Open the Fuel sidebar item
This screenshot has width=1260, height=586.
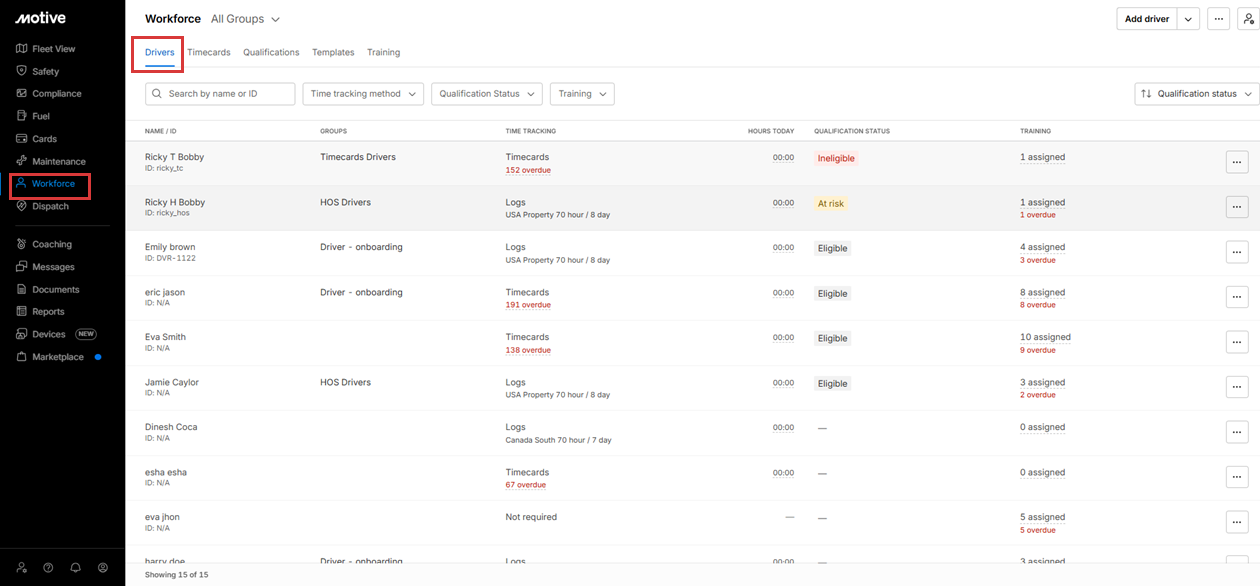click(40, 116)
